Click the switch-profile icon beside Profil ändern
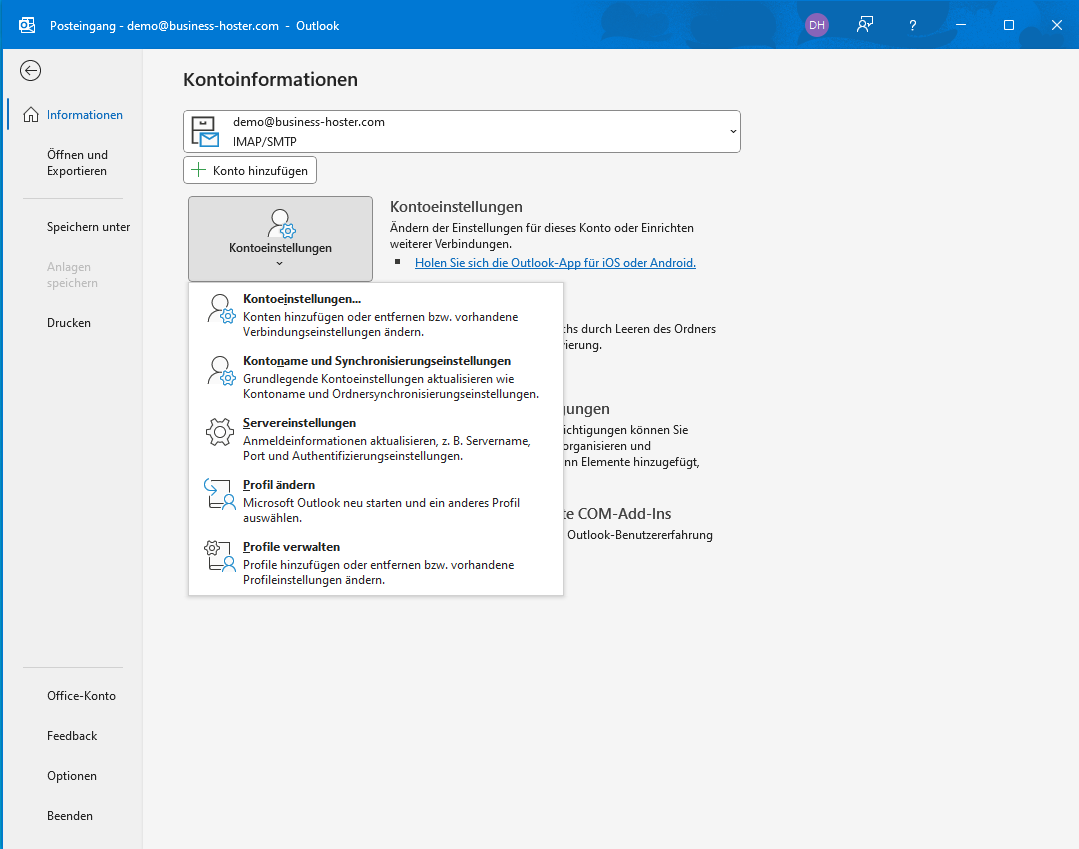 pyautogui.click(x=220, y=495)
